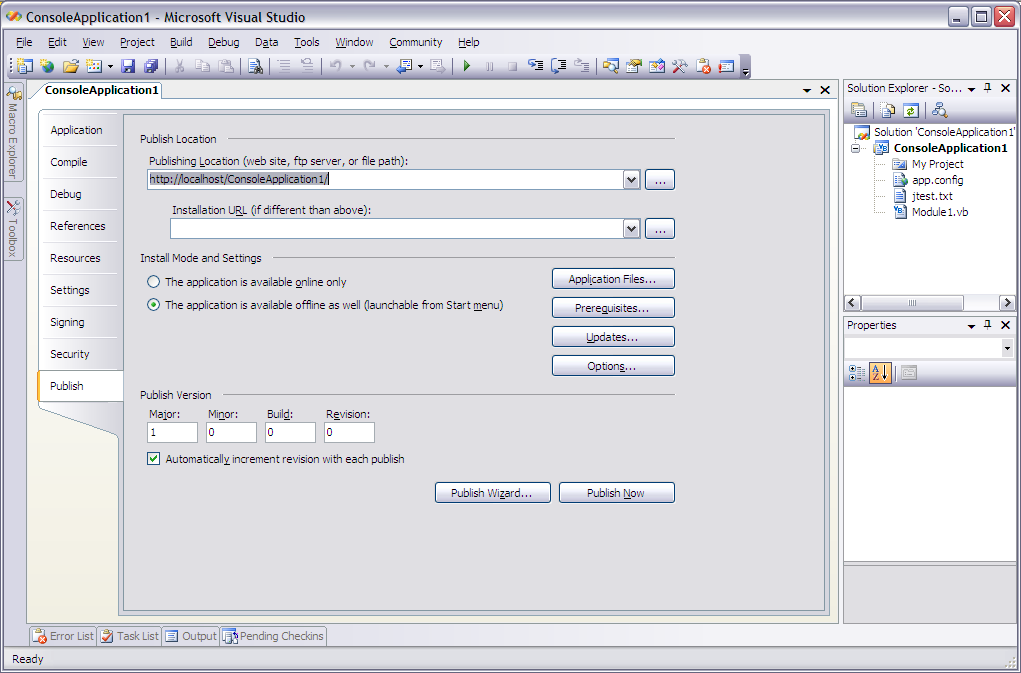
Task: Select 'The application is available online only'
Action: tap(154, 282)
